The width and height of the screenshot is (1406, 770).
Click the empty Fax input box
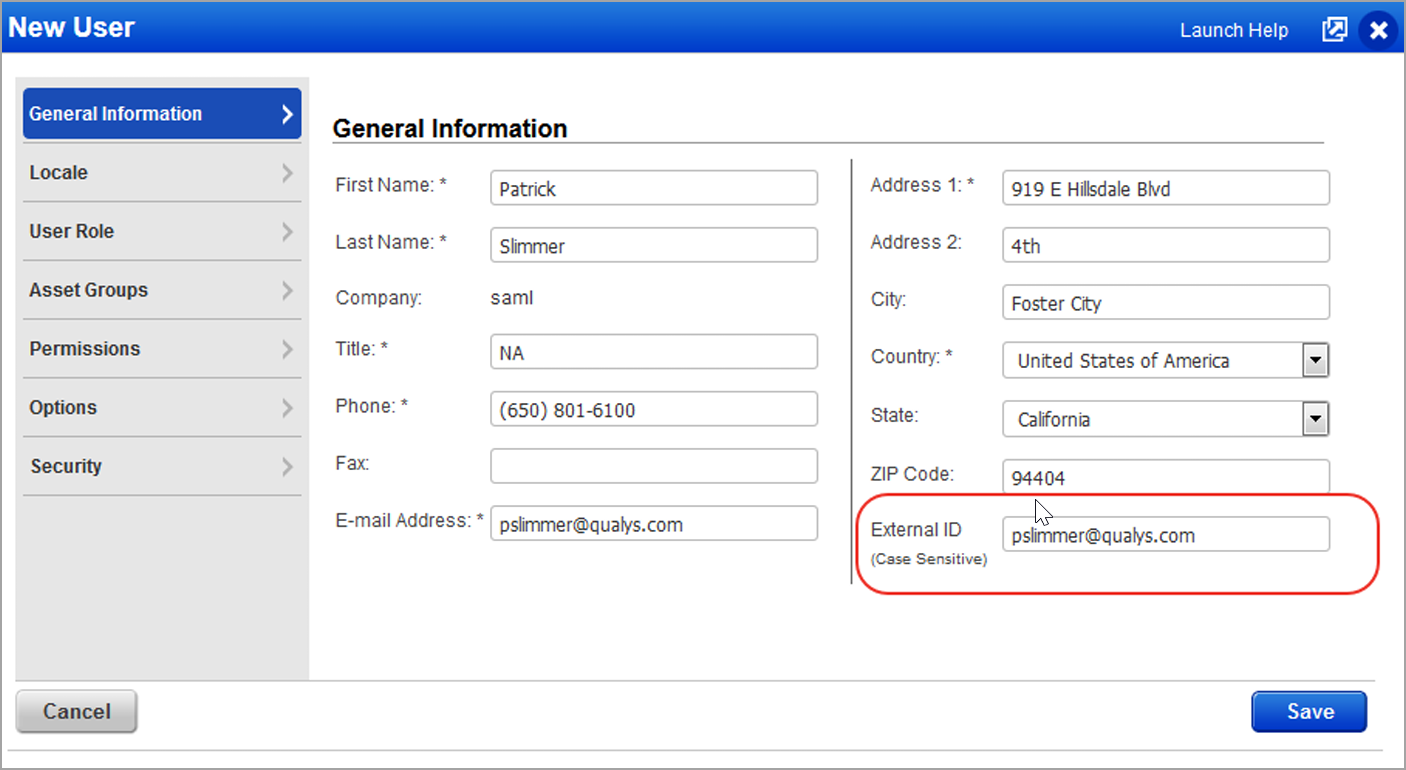653,465
